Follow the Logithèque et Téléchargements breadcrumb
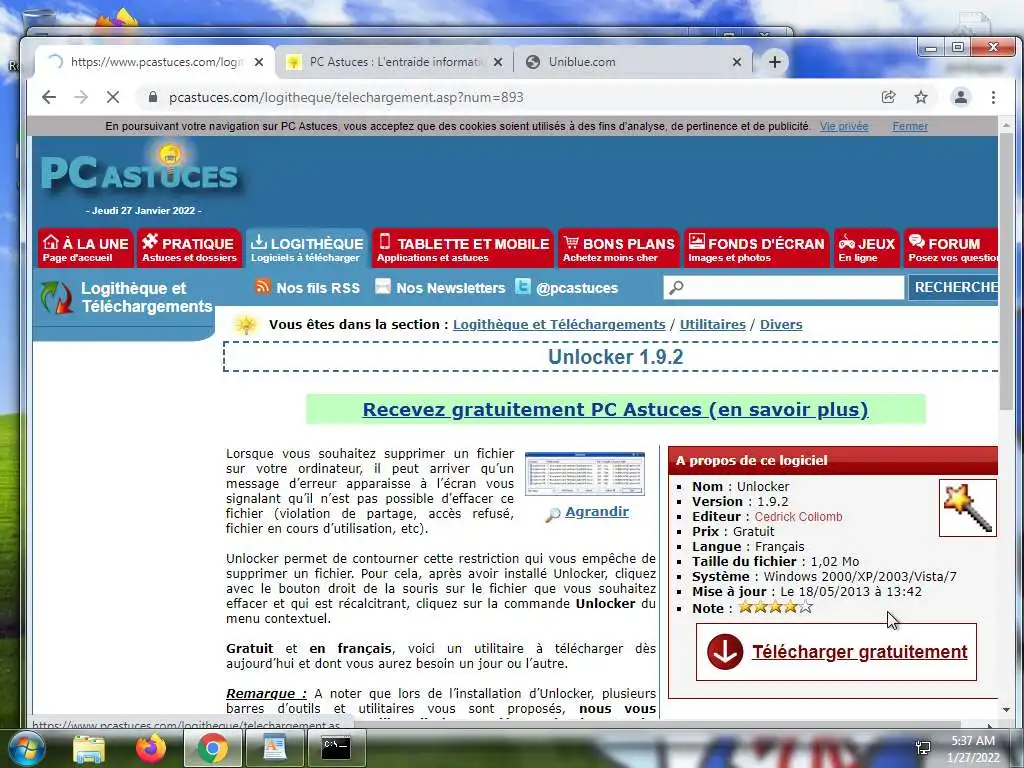 pos(559,325)
